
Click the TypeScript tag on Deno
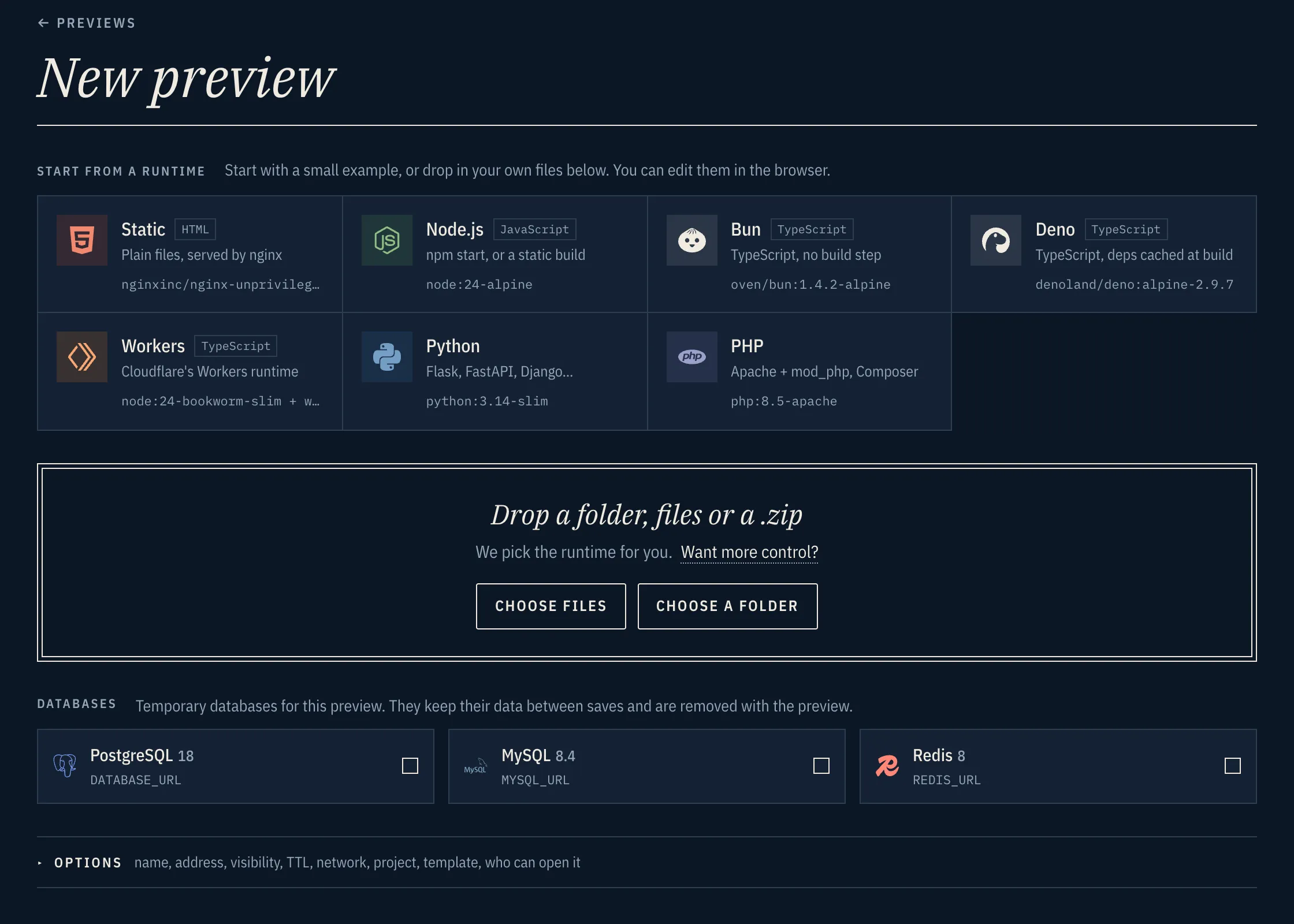coord(1126,229)
